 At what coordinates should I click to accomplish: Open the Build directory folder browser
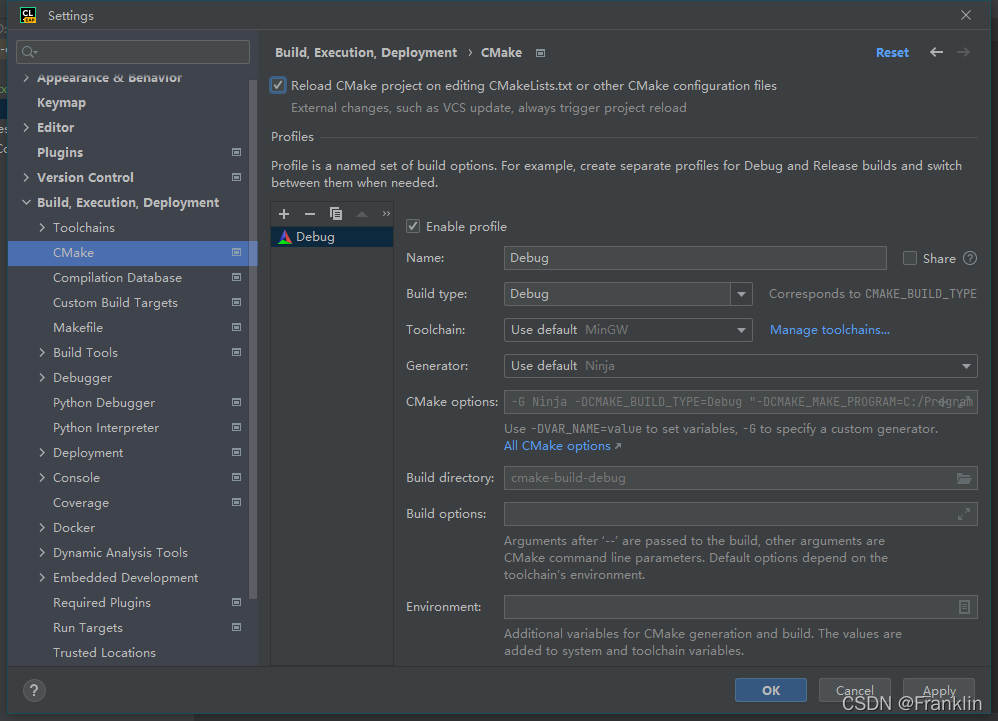964,478
